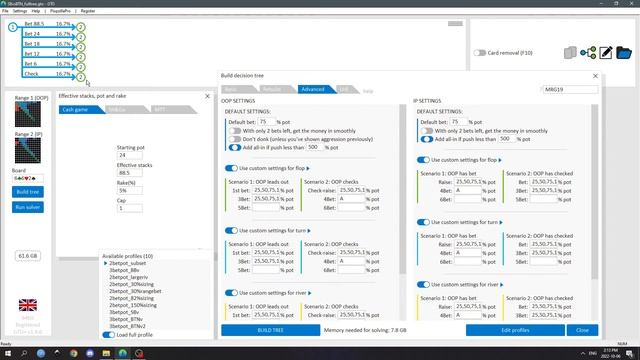The image size is (640, 360).
Task: Toggle Card removal (F10) switch
Action: (480, 53)
